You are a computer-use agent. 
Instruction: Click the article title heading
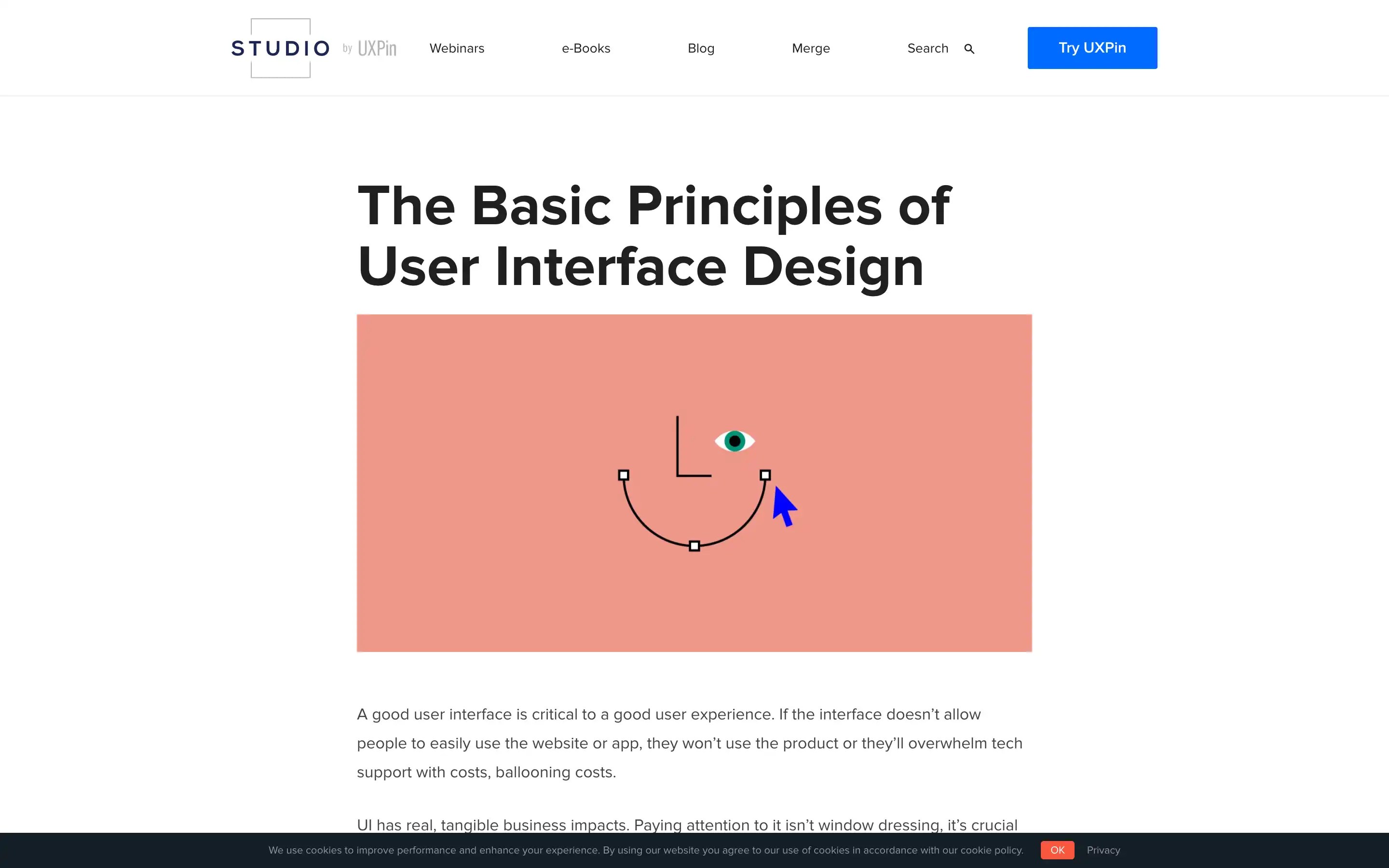pyautogui.click(x=653, y=235)
